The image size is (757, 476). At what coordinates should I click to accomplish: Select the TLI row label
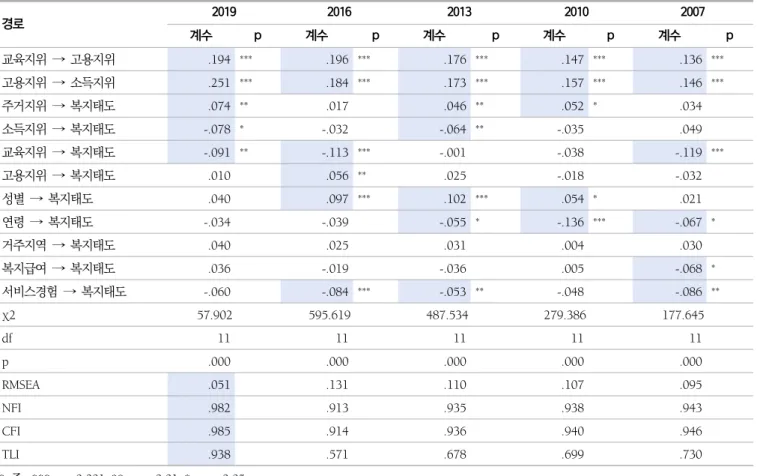[x=10, y=454]
